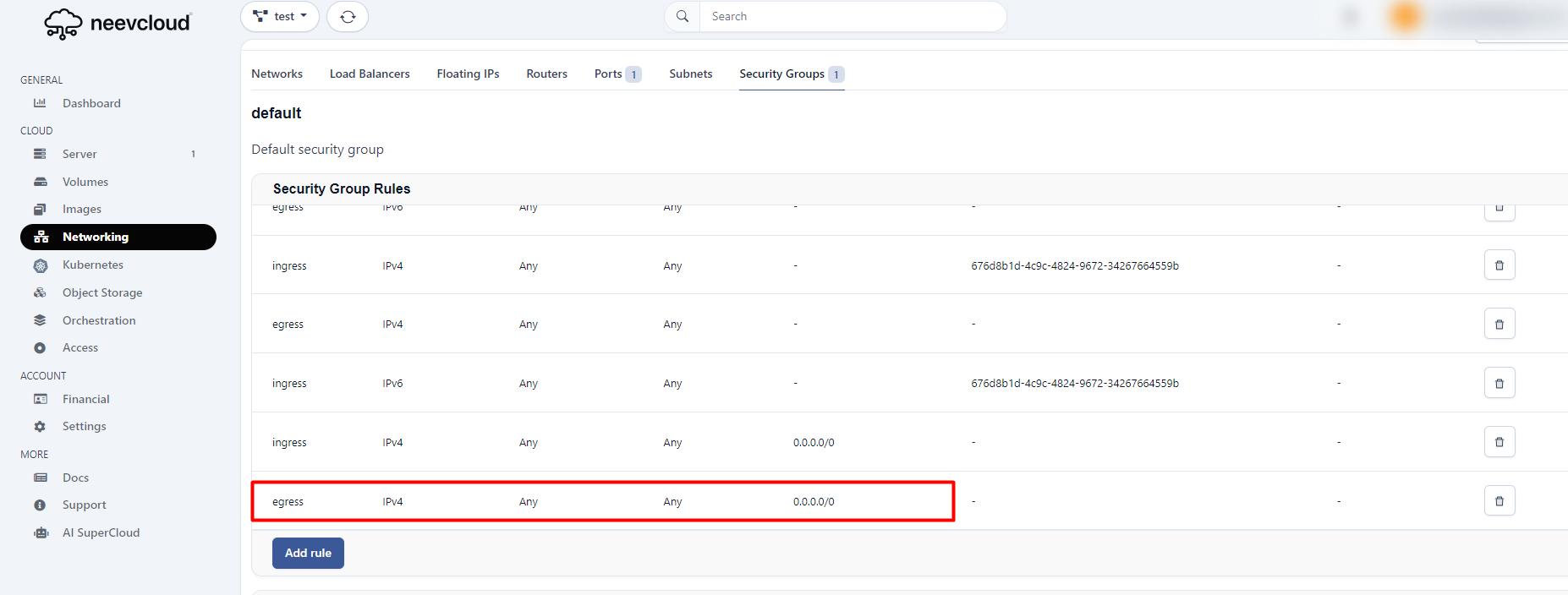
Task: Open Object Storage in sidebar
Action: tap(102, 292)
